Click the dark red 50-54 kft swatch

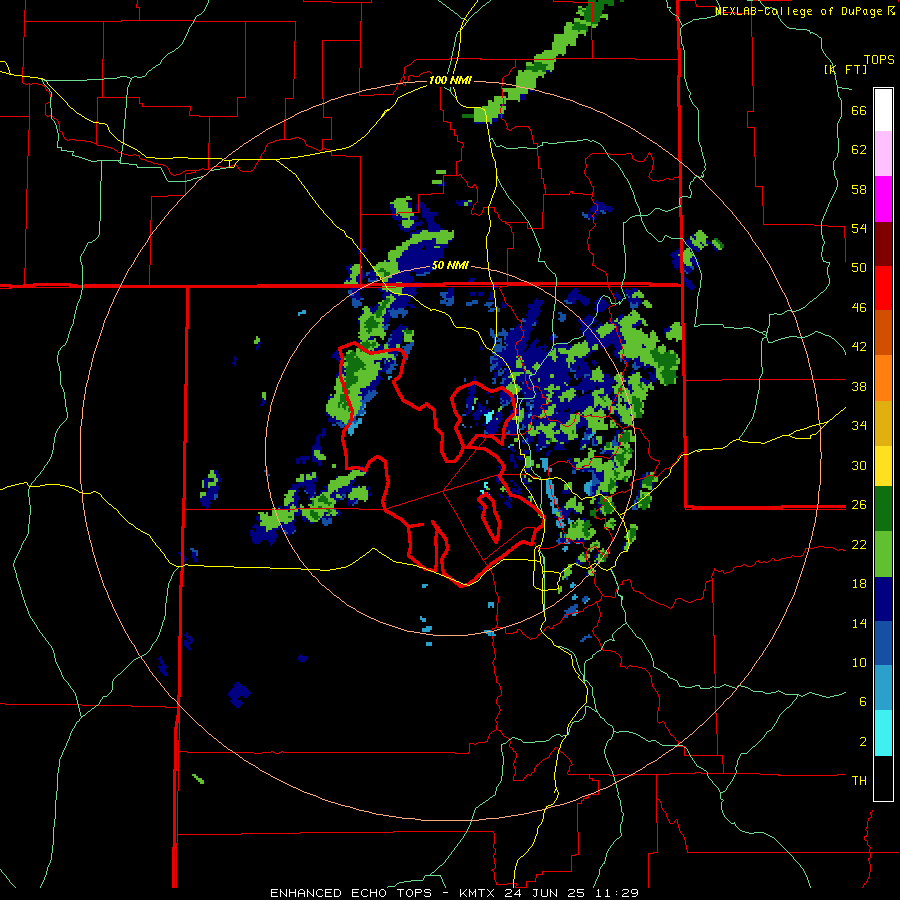(x=883, y=244)
